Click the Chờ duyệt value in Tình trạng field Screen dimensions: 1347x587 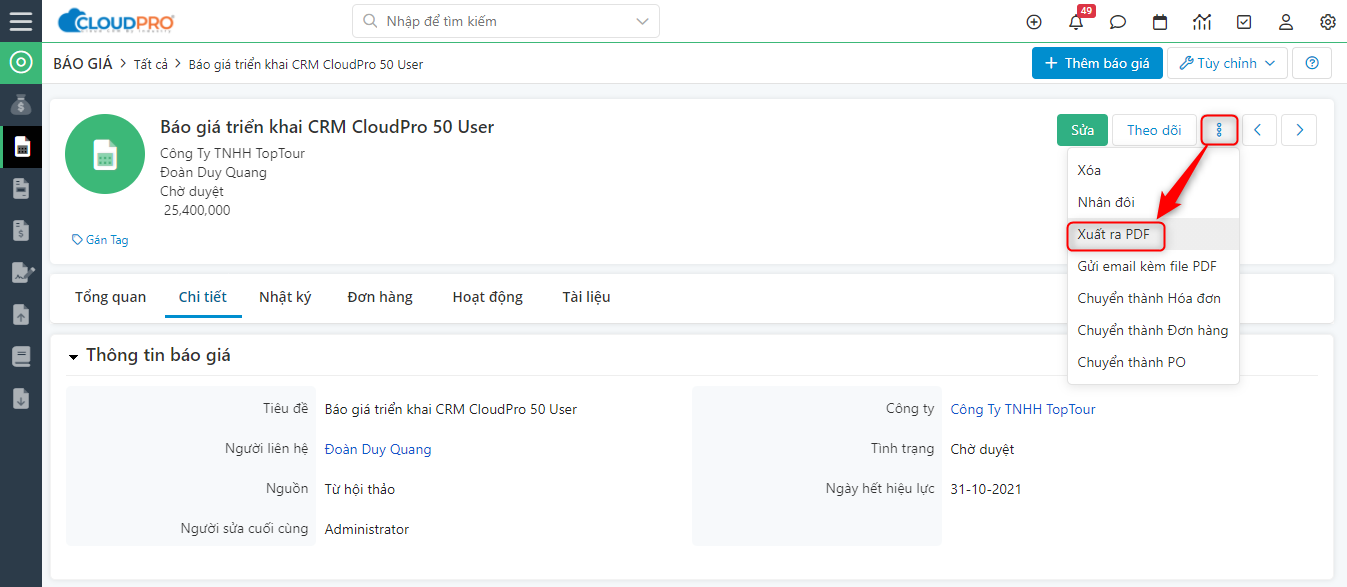point(982,449)
